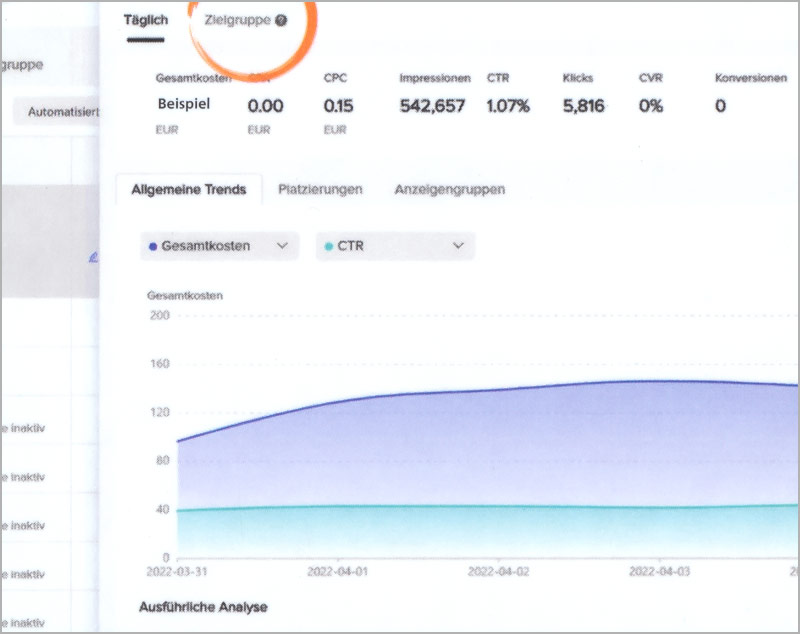Switch to the Anzeigengruppen tab
Image resolution: width=800 pixels, height=634 pixels.
(x=449, y=190)
